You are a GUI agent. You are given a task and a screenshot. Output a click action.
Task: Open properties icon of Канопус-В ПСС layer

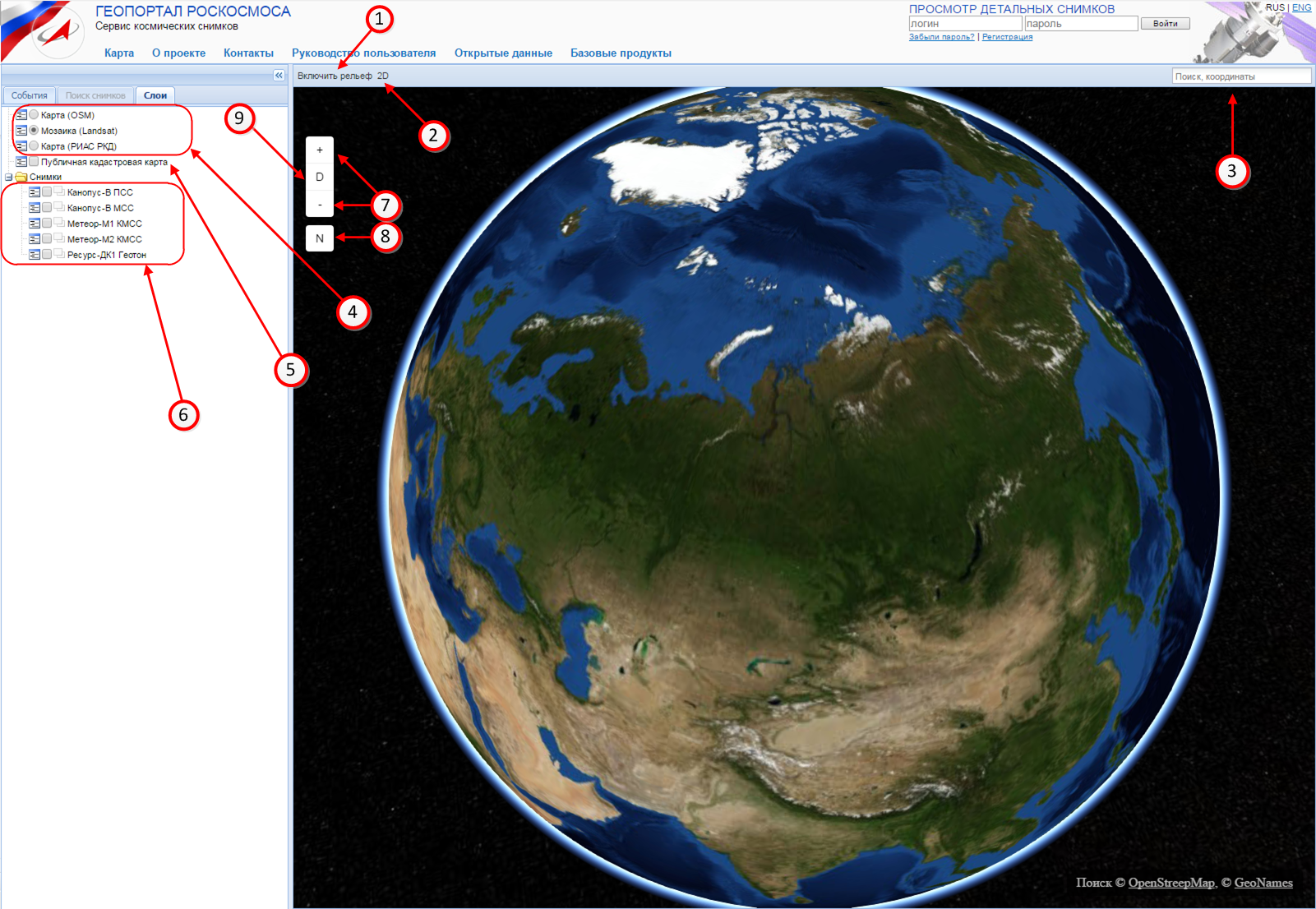tap(35, 192)
